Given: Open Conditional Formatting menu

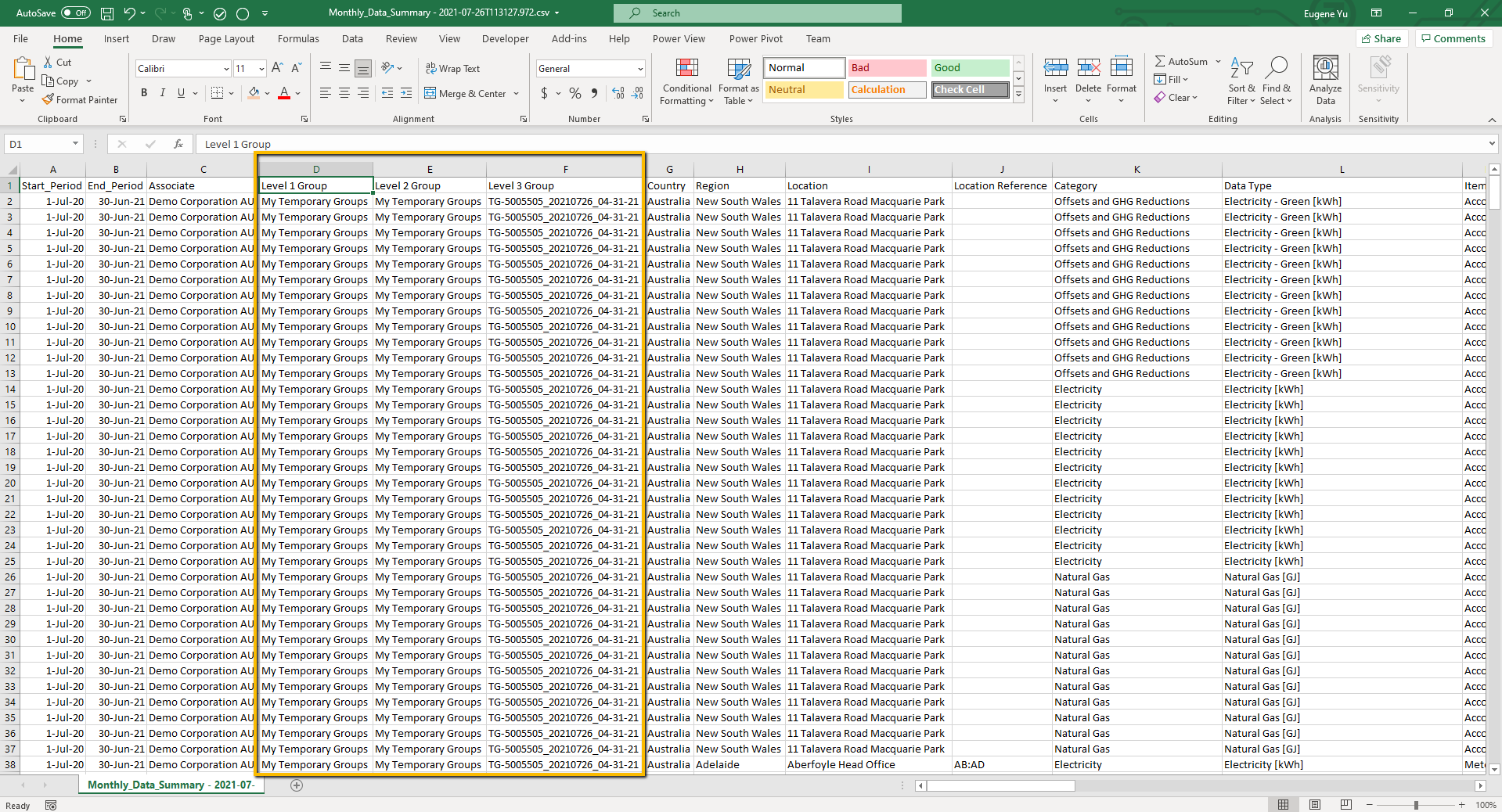Looking at the screenshot, I should 686,81.
